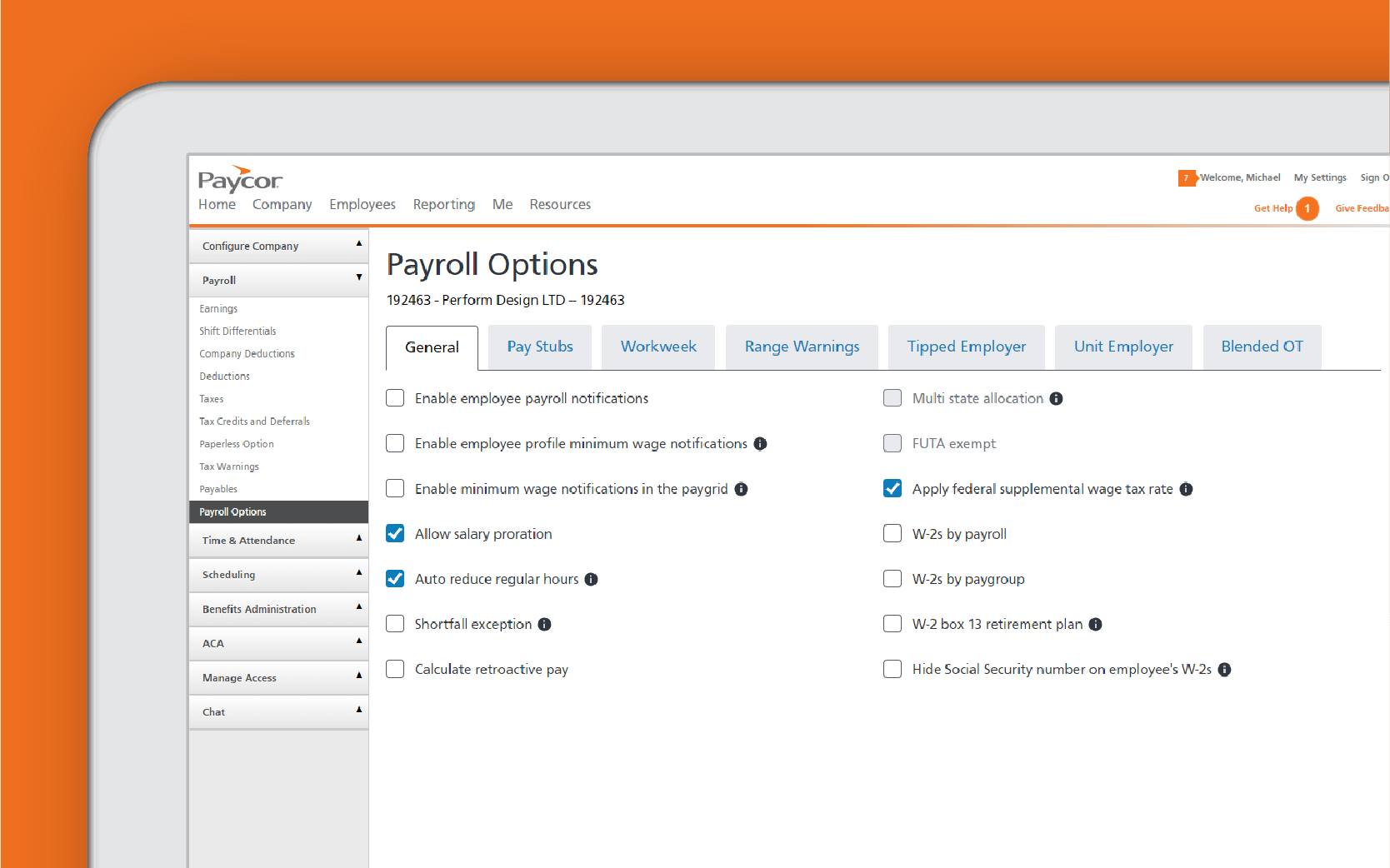This screenshot has width=1390, height=868.
Task: Expand the ACA section
Action: point(278,643)
